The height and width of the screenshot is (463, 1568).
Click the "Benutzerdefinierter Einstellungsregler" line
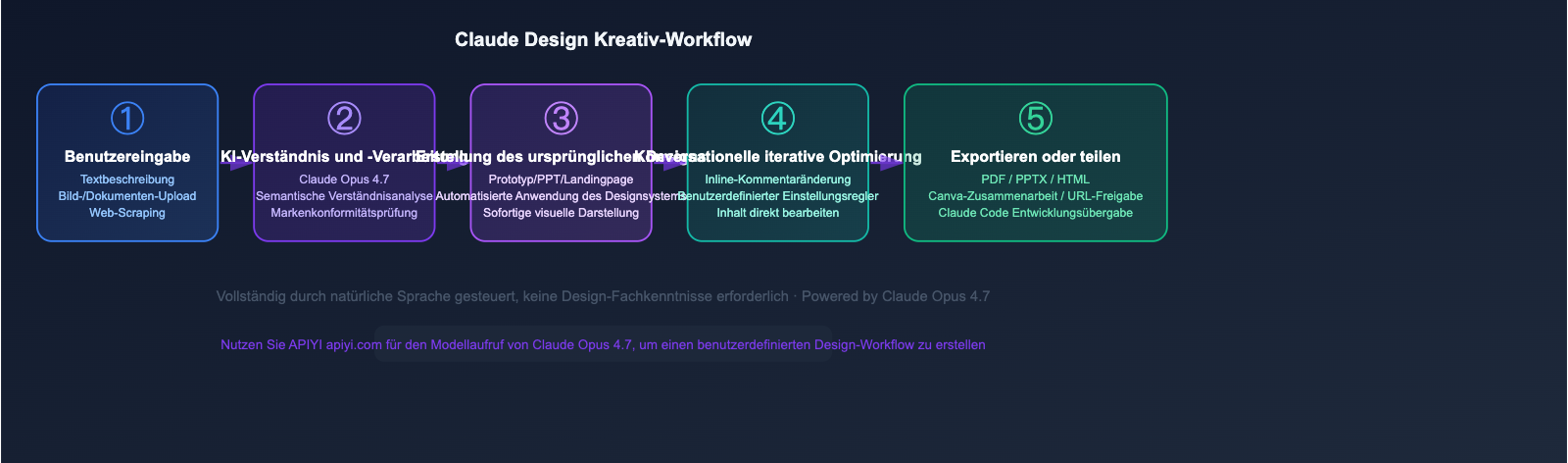point(778,196)
